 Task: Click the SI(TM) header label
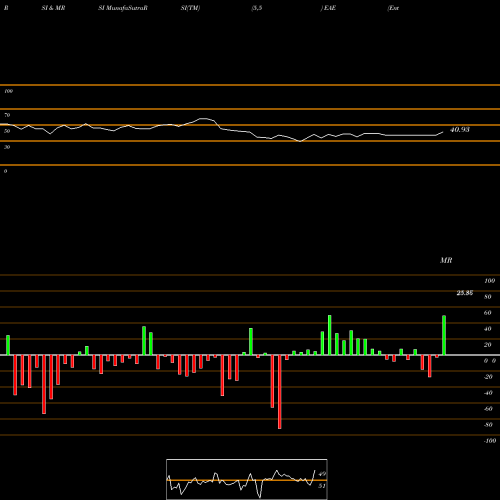pyautogui.click(x=190, y=8)
